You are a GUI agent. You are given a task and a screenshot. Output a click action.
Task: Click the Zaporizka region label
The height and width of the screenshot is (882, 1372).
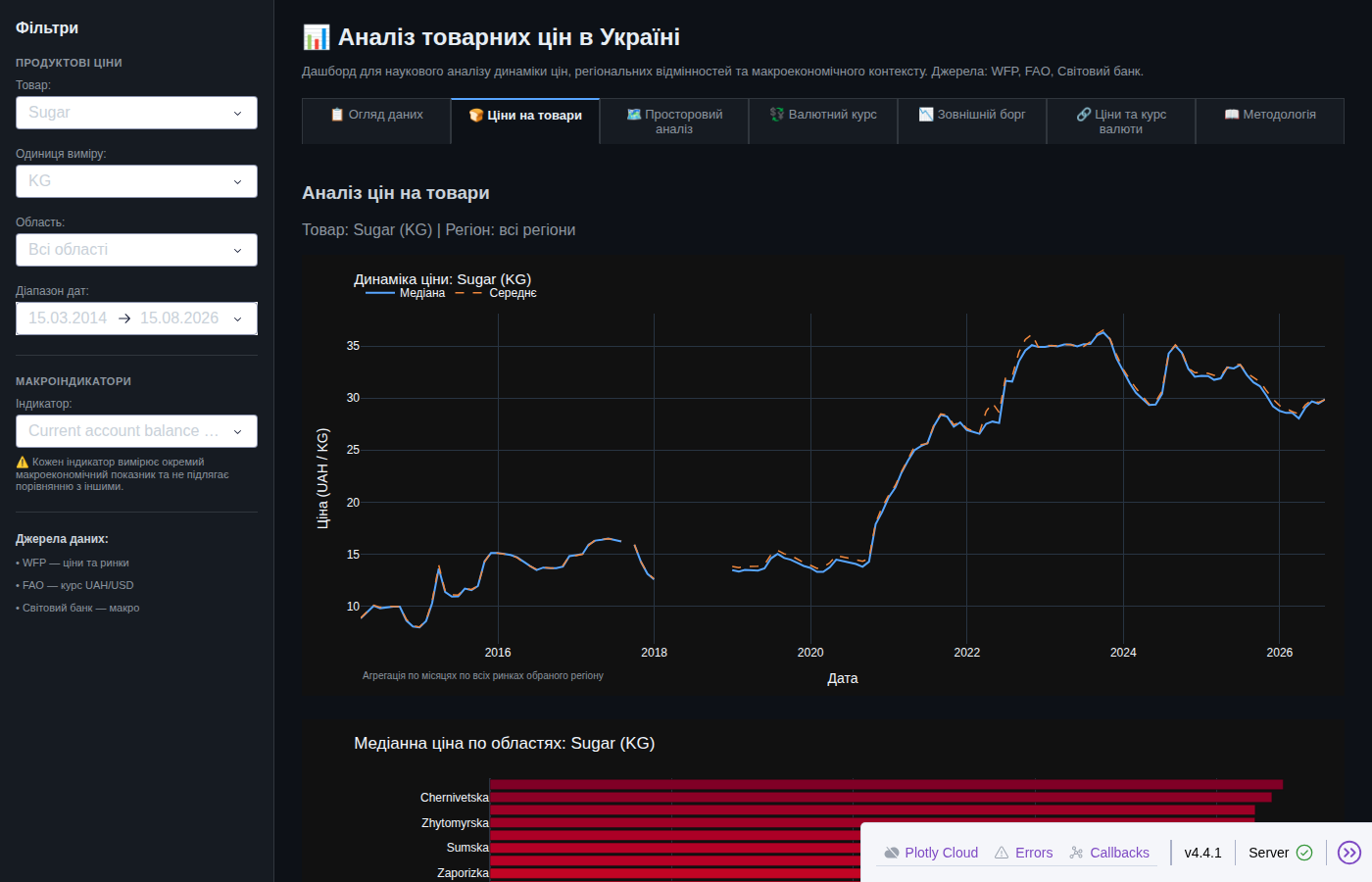(463, 873)
